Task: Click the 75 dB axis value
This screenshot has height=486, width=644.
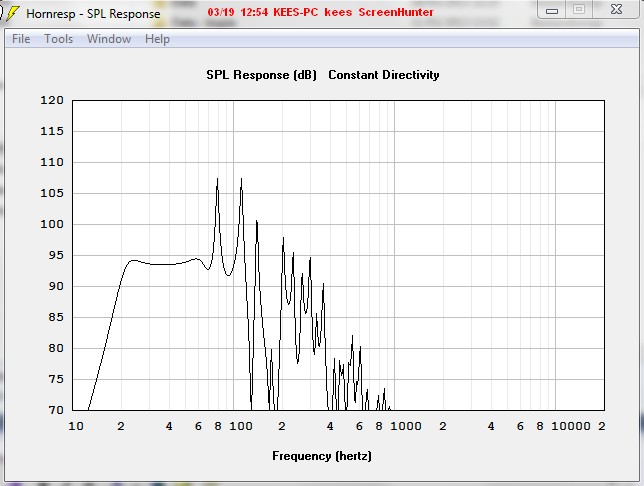Action: coord(56,379)
